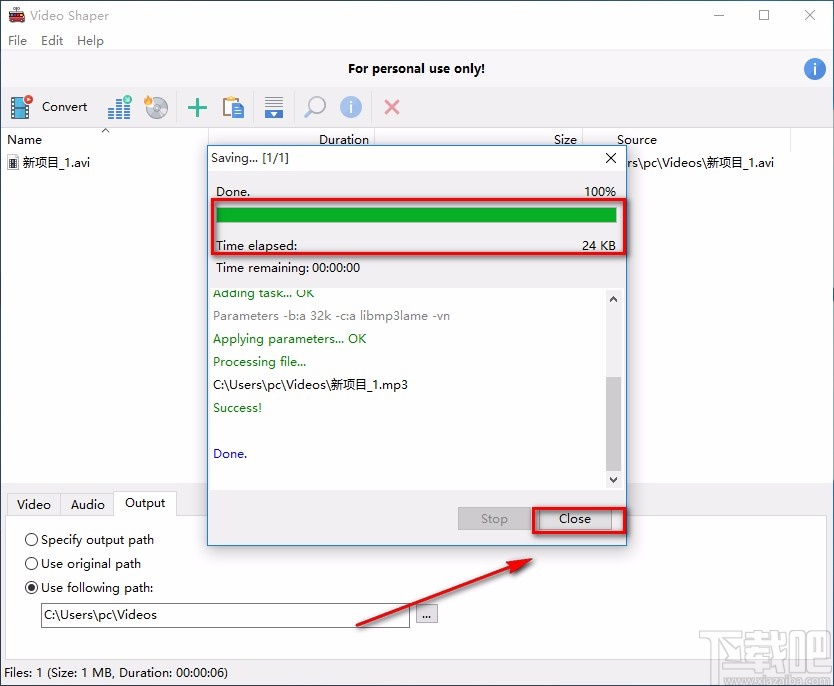The width and height of the screenshot is (834, 686).
Task: Switch to the Video tab
Action: pyautogui.click(x=34, y=504)
